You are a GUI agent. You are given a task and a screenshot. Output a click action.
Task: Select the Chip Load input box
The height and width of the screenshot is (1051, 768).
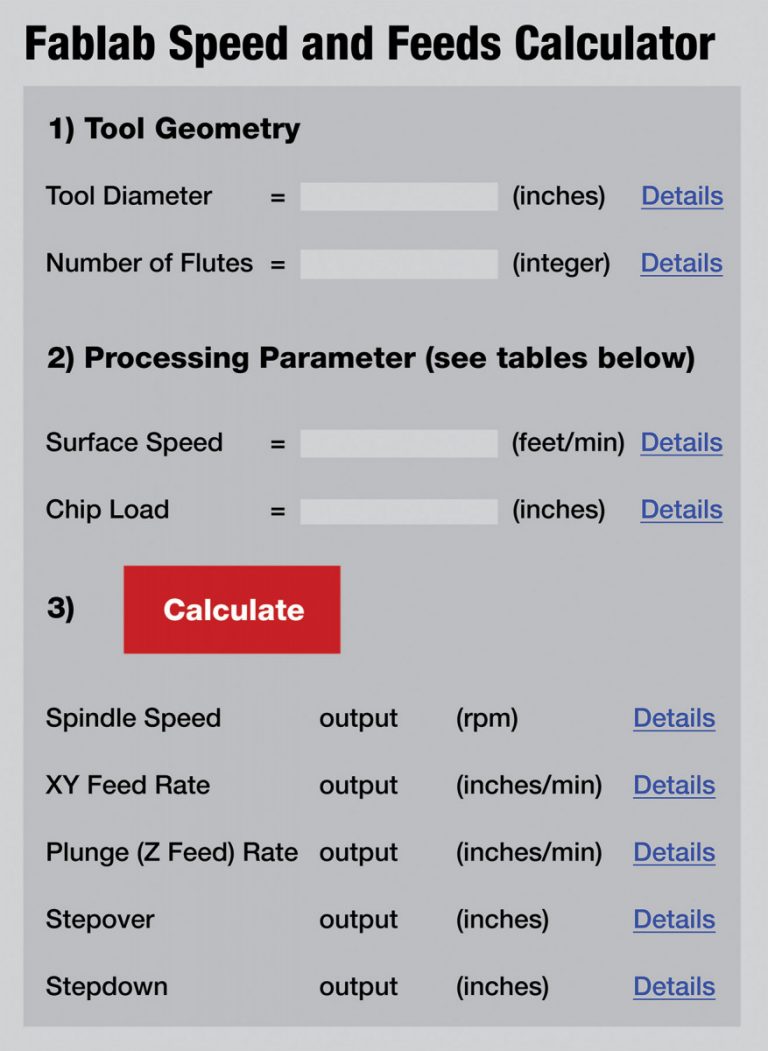pos(399,509)
